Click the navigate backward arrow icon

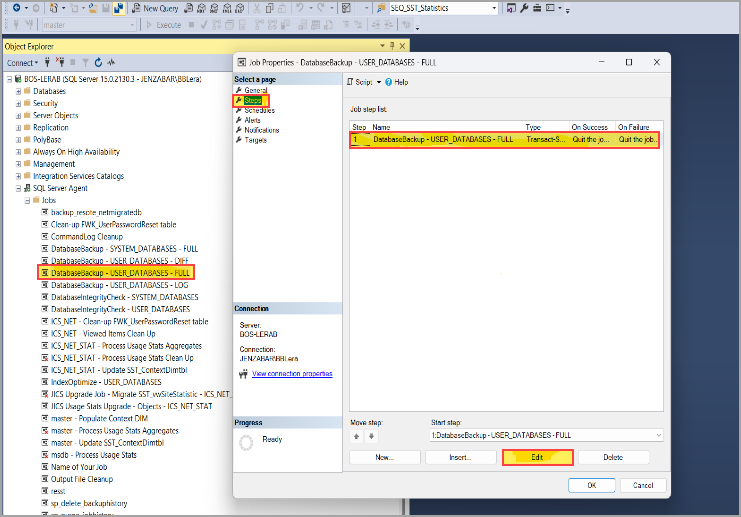click(16, 8)
